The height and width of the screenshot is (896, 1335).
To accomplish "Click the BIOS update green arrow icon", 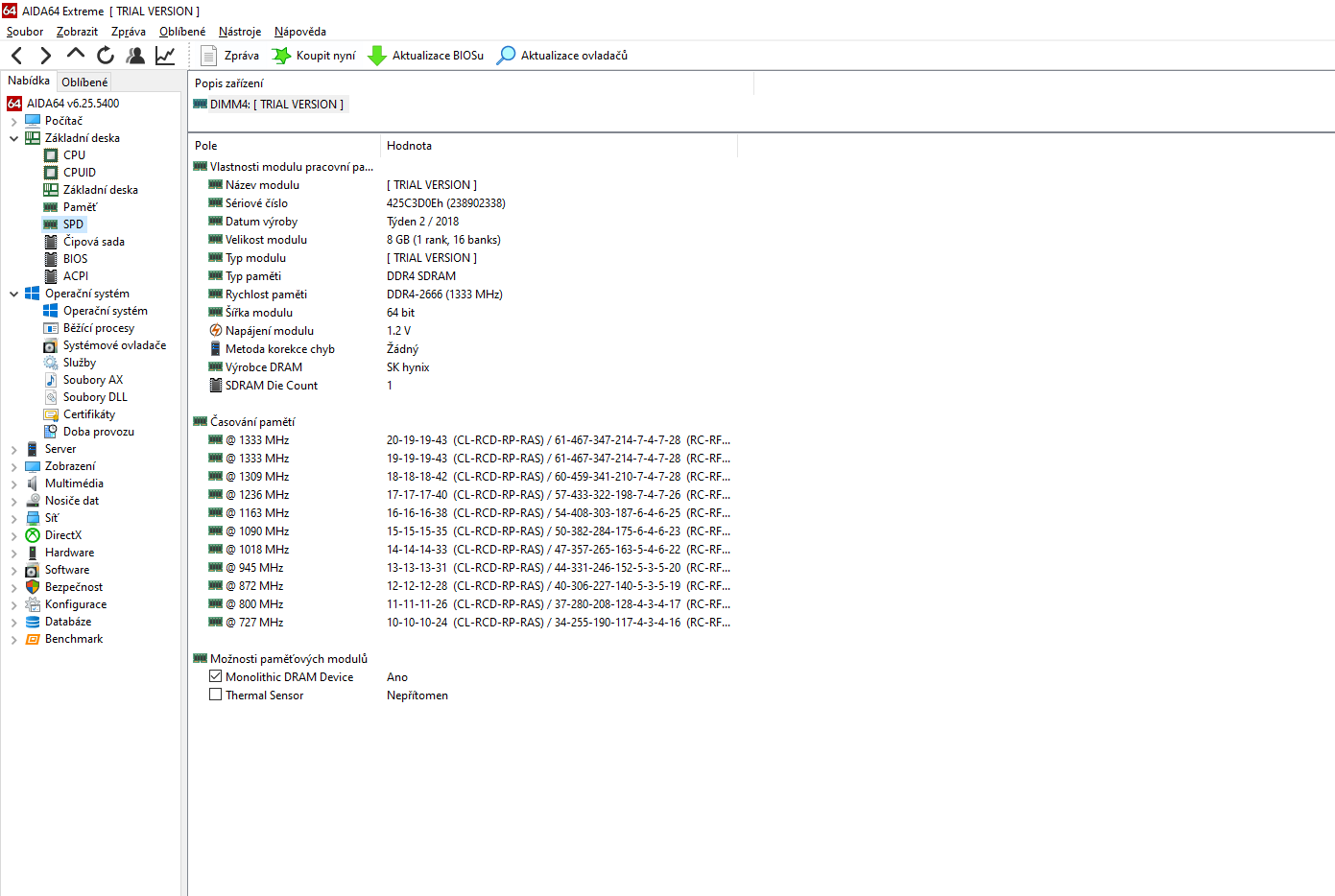I will coord(377,56).
